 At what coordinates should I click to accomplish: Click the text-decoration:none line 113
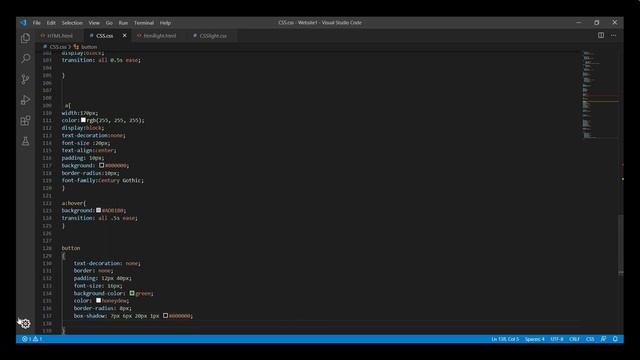click(93, 136)
